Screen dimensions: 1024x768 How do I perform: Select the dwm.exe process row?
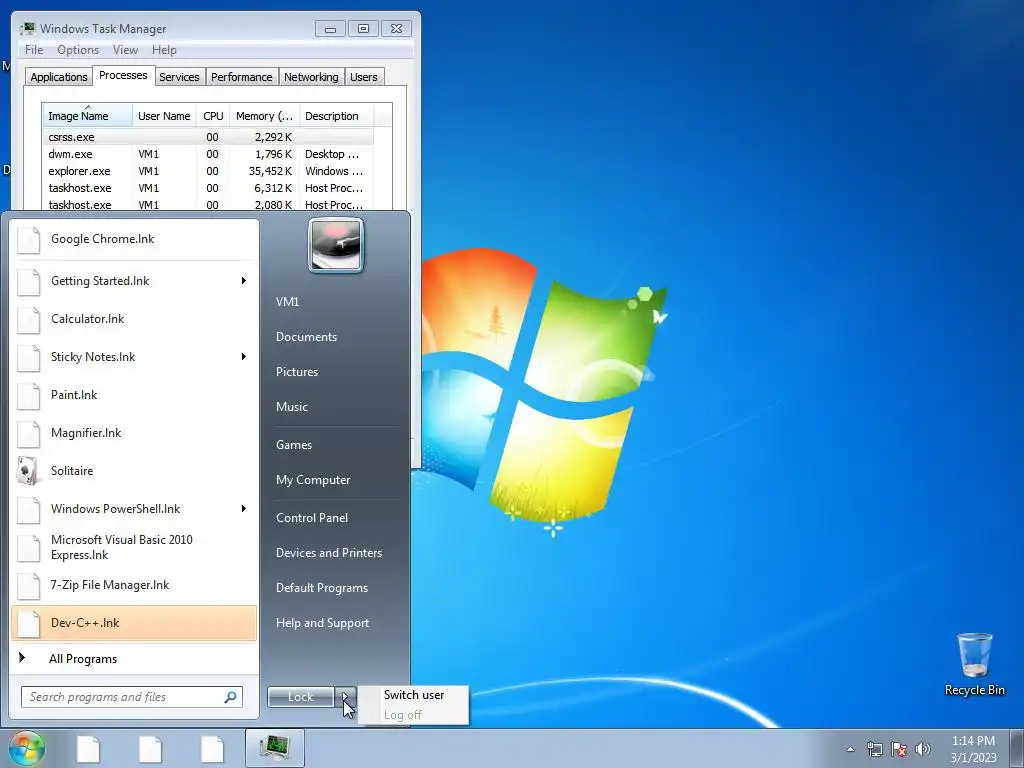point(208,154)
